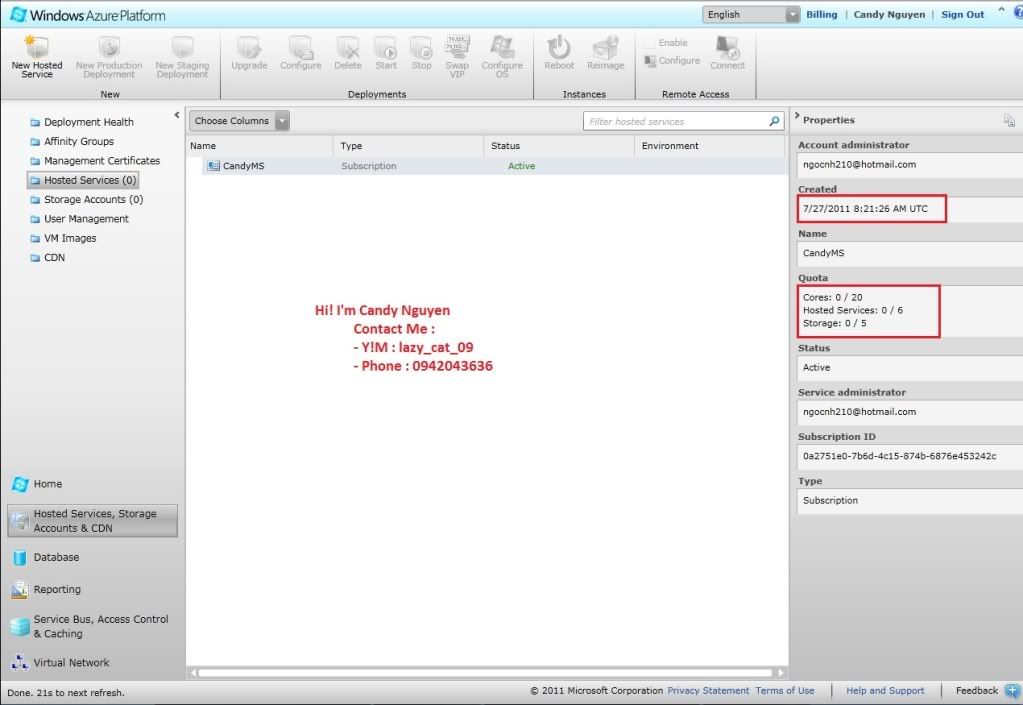Select Hosted Services, Storage Accounts & CDN section
This screenshot has width=1023, height=705.
coord(93,520)
